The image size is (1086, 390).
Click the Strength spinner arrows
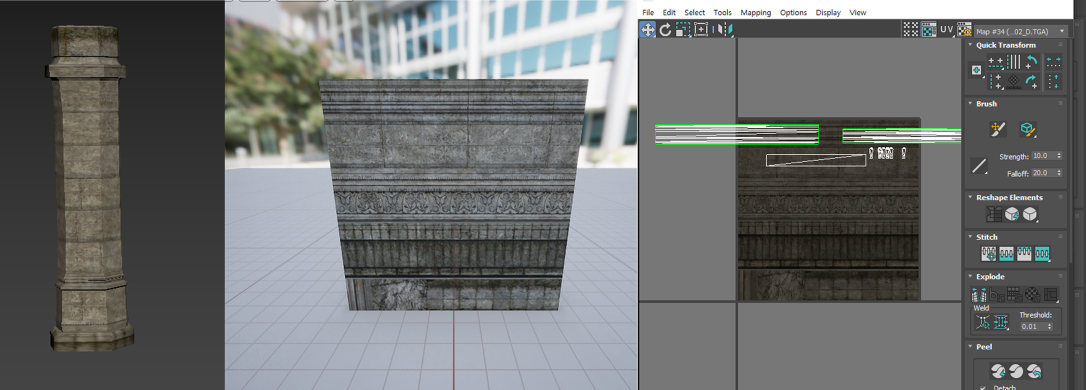(x=1058, y=156)
